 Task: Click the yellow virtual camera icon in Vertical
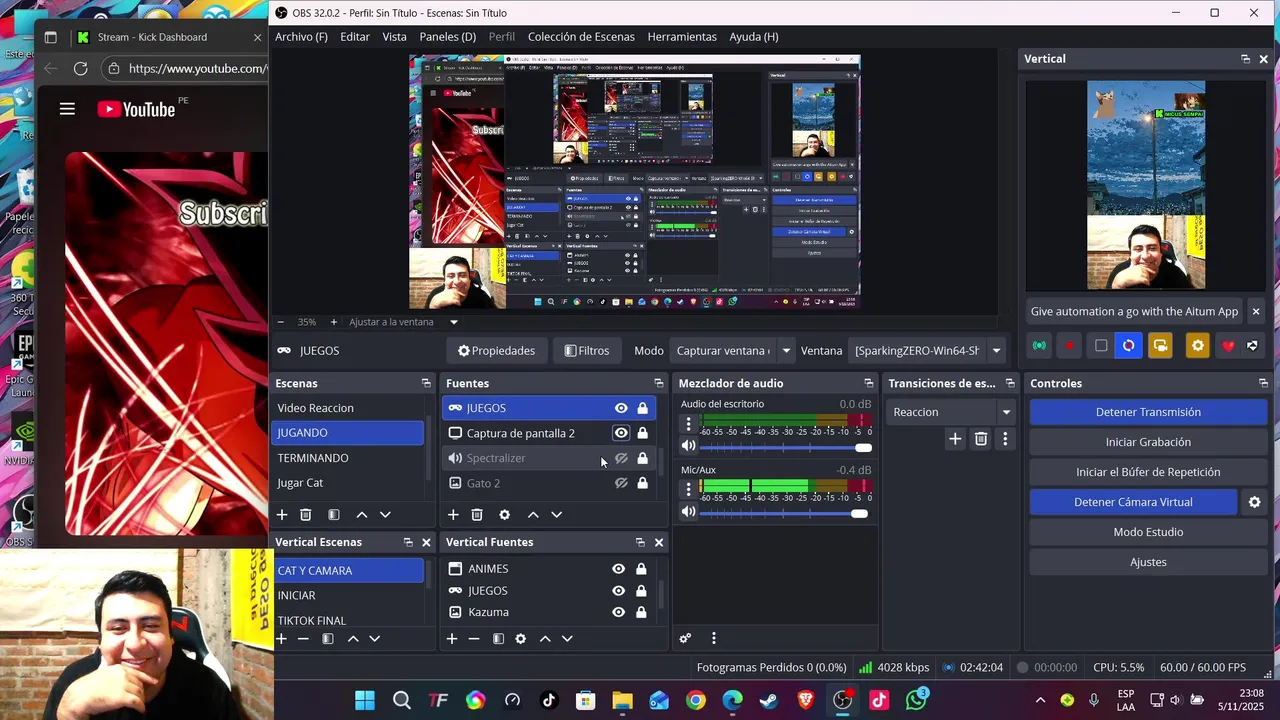pos(1160,346)
